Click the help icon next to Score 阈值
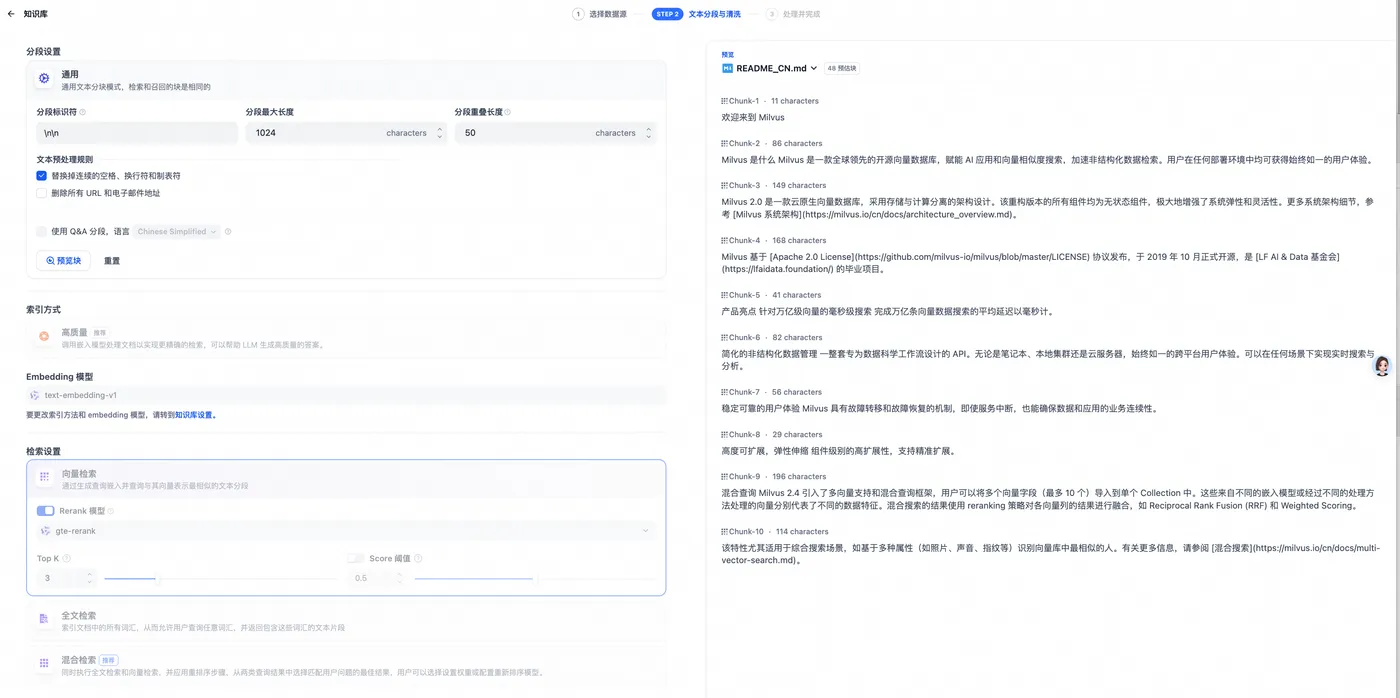1400x698 pixels. [x=418, y=559]
